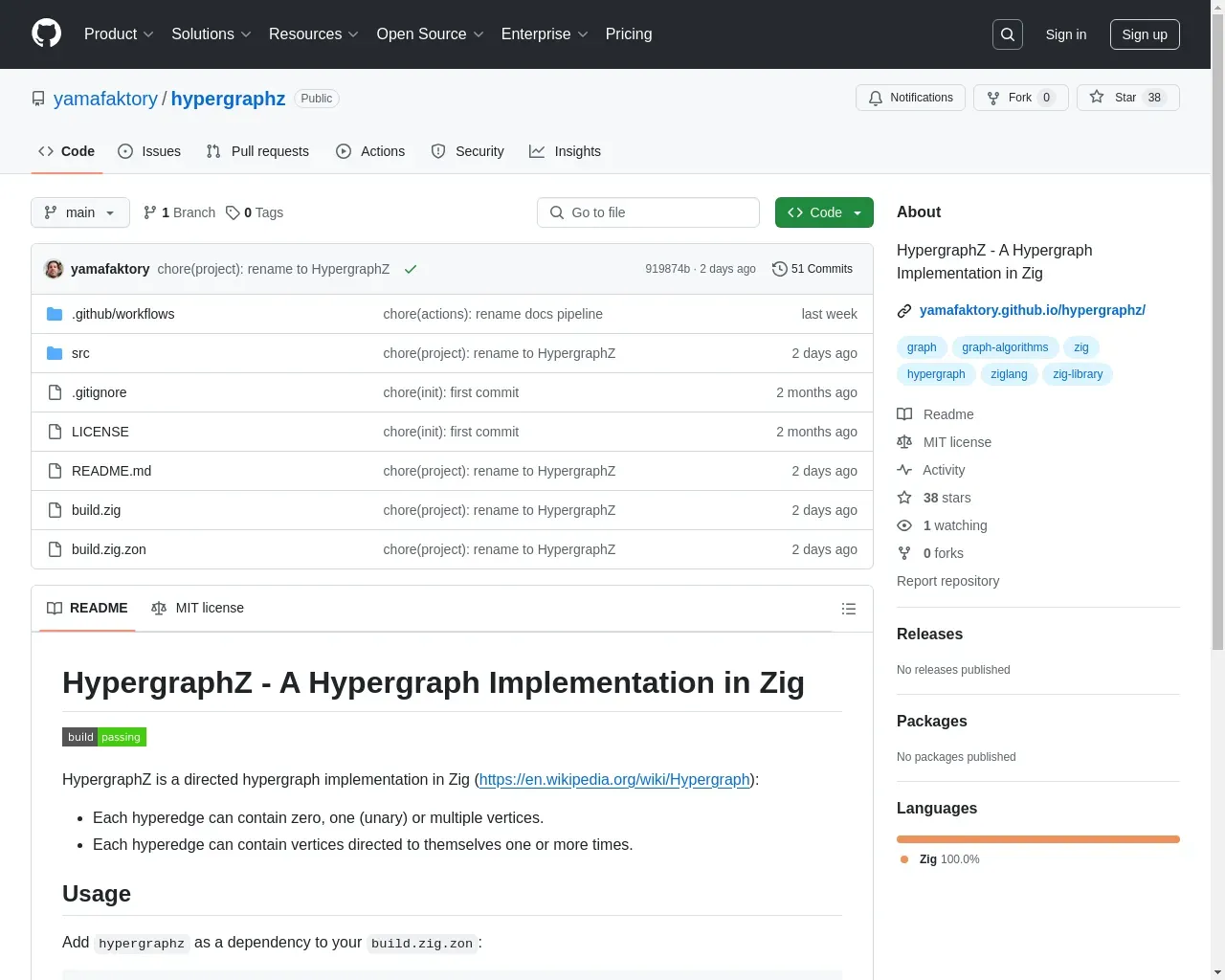
Task: Open the Insights tab
Action: [565, 151]
